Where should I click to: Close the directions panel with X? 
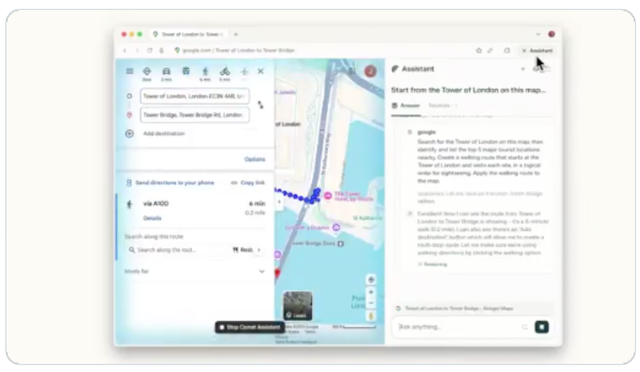pos(260,71)
